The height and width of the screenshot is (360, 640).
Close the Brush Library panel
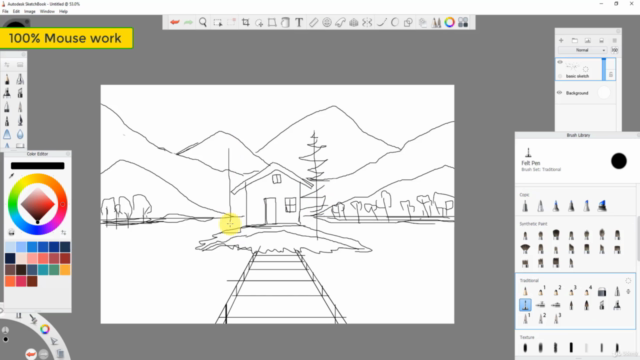[x=638, y=135]
